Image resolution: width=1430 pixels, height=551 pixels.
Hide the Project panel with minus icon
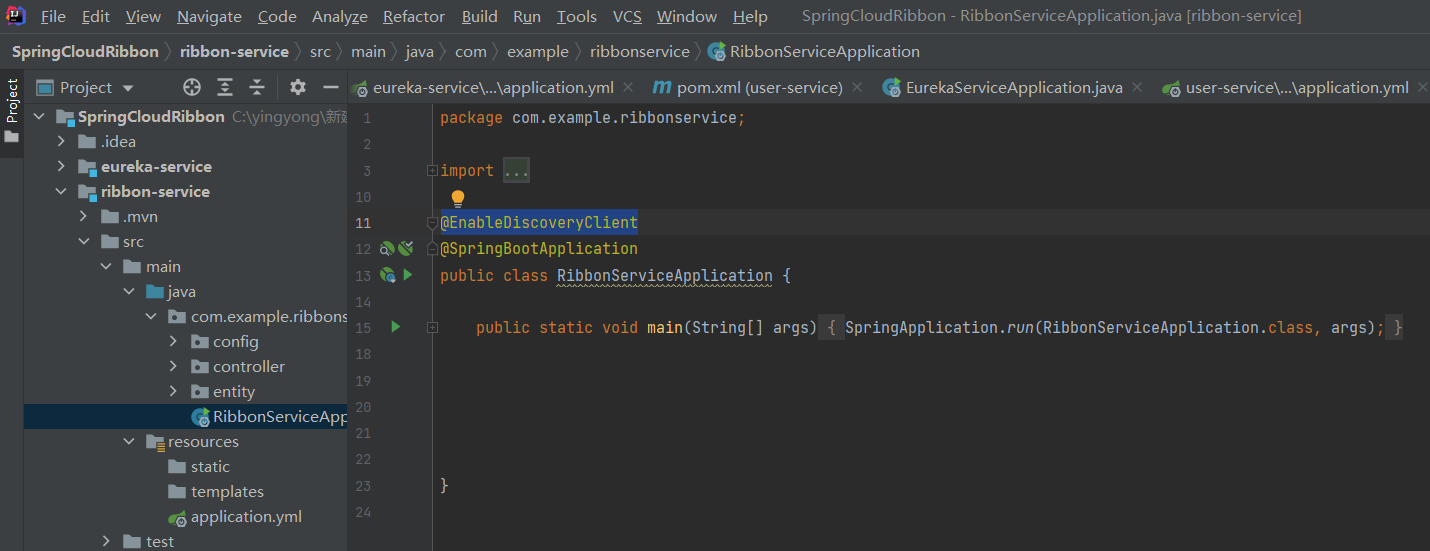[330, 88]
